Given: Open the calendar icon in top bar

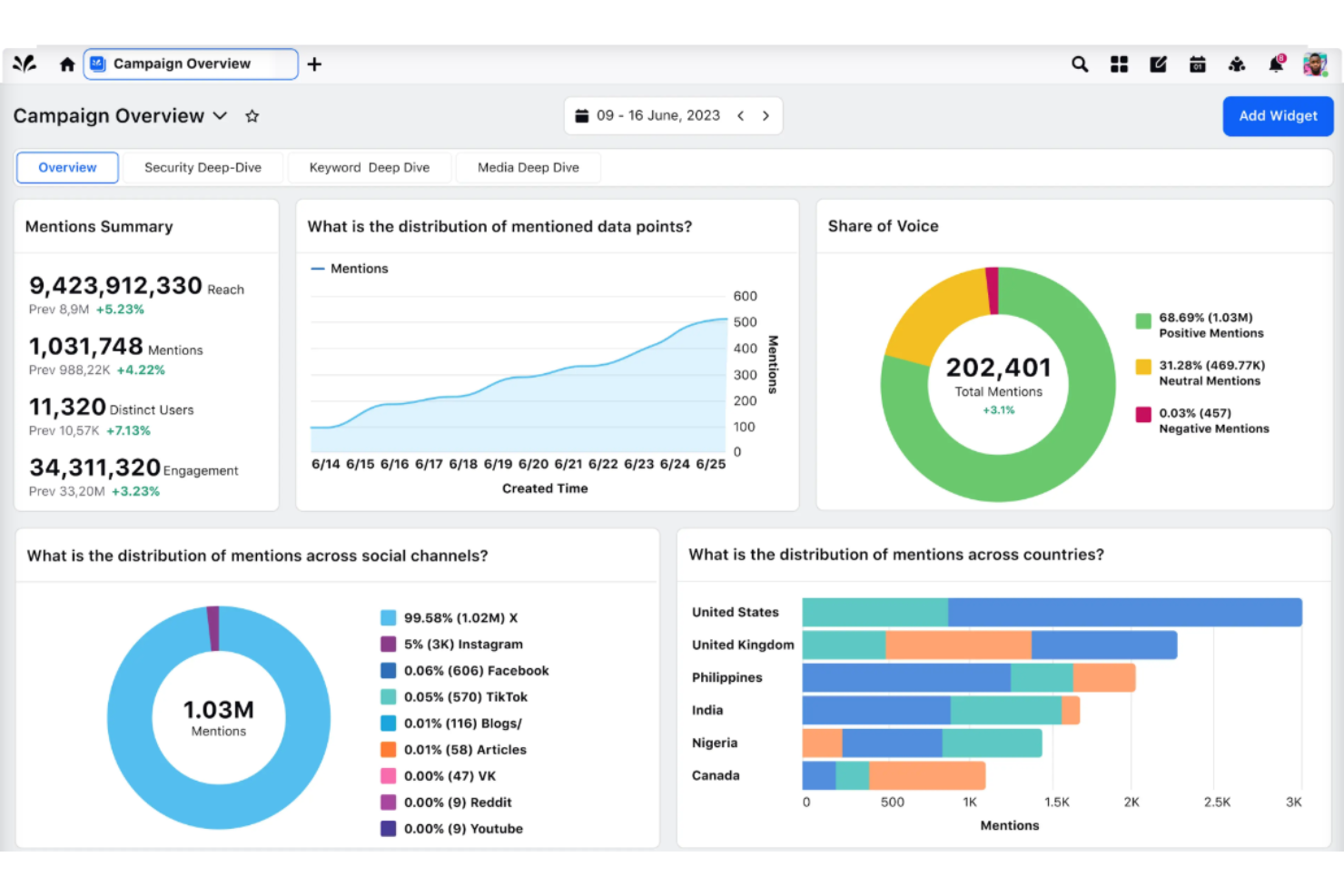Looking at the screenshot, I should [x=1198, y=64].
